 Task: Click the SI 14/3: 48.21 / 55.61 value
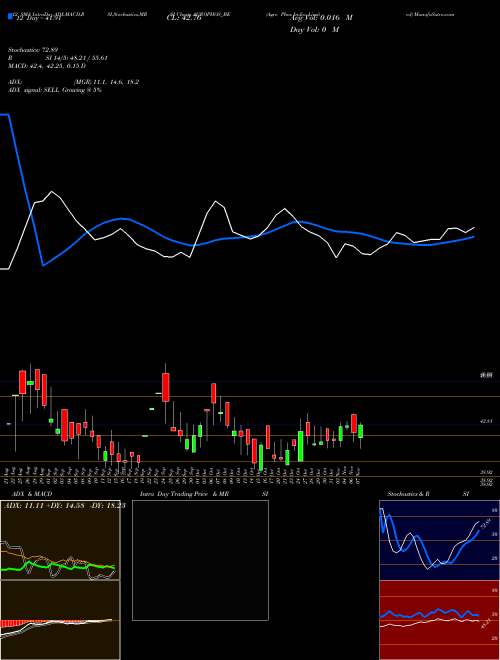77,58
